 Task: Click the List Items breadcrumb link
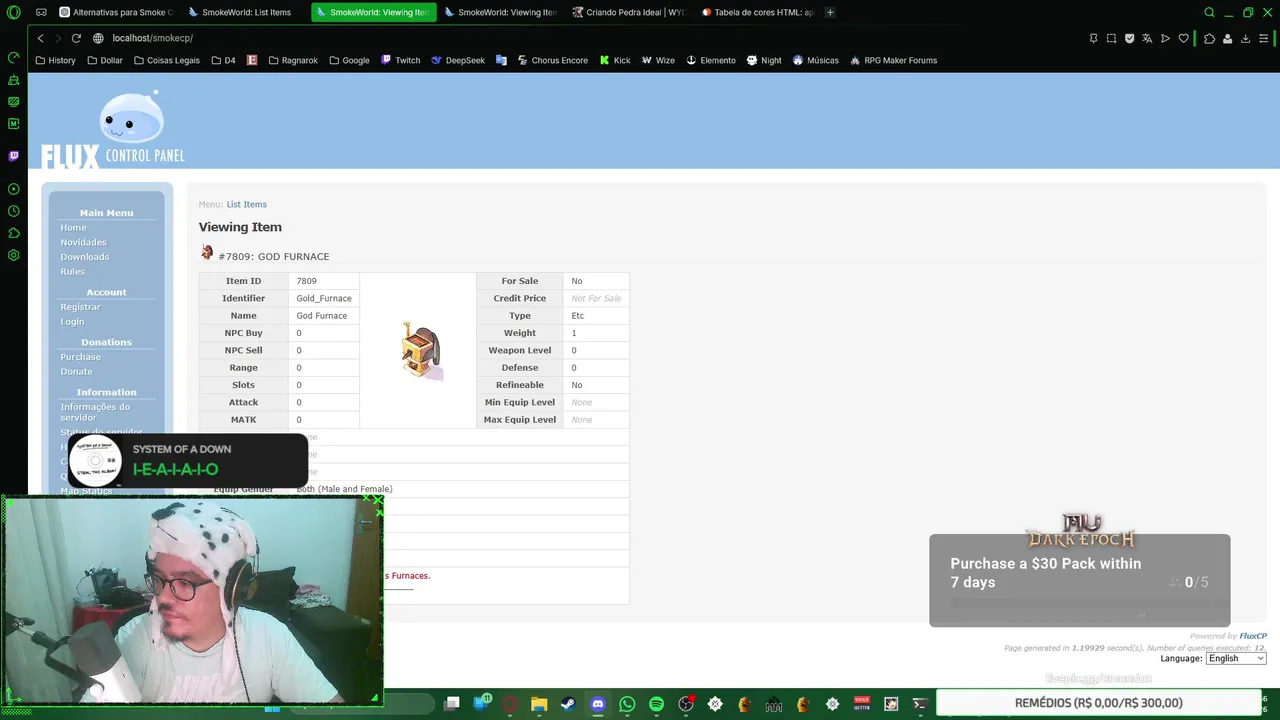click(x=246, y=204)
